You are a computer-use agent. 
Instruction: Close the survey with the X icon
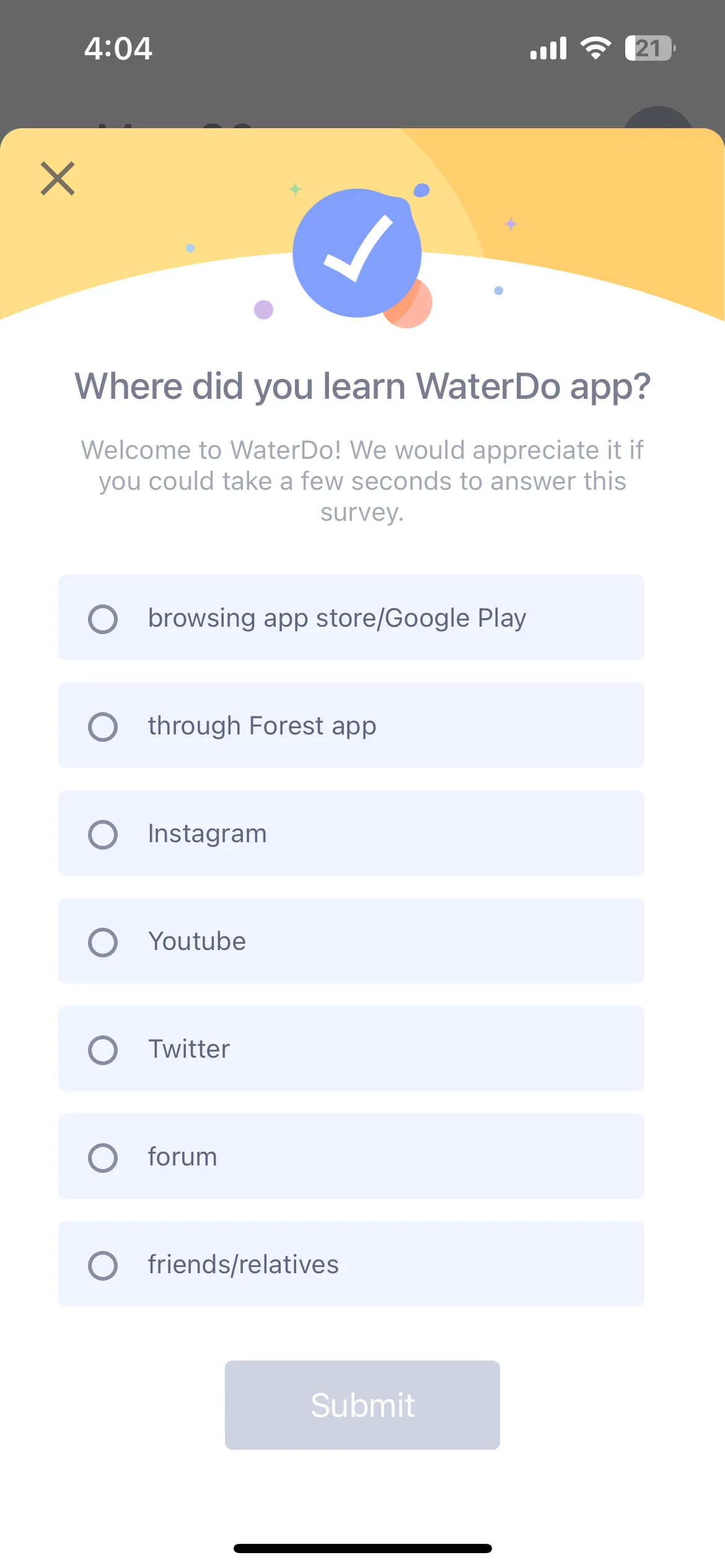[58, 178]
